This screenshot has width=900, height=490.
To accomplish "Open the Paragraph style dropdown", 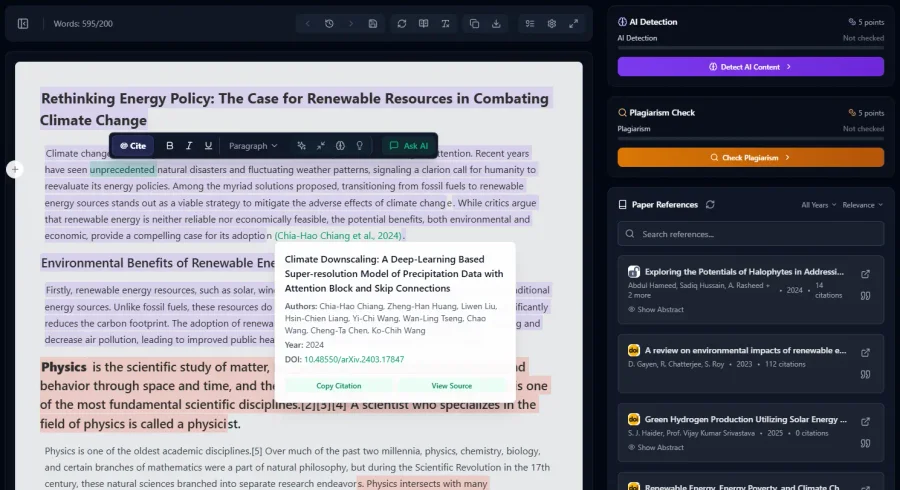I will coord(253,146).
